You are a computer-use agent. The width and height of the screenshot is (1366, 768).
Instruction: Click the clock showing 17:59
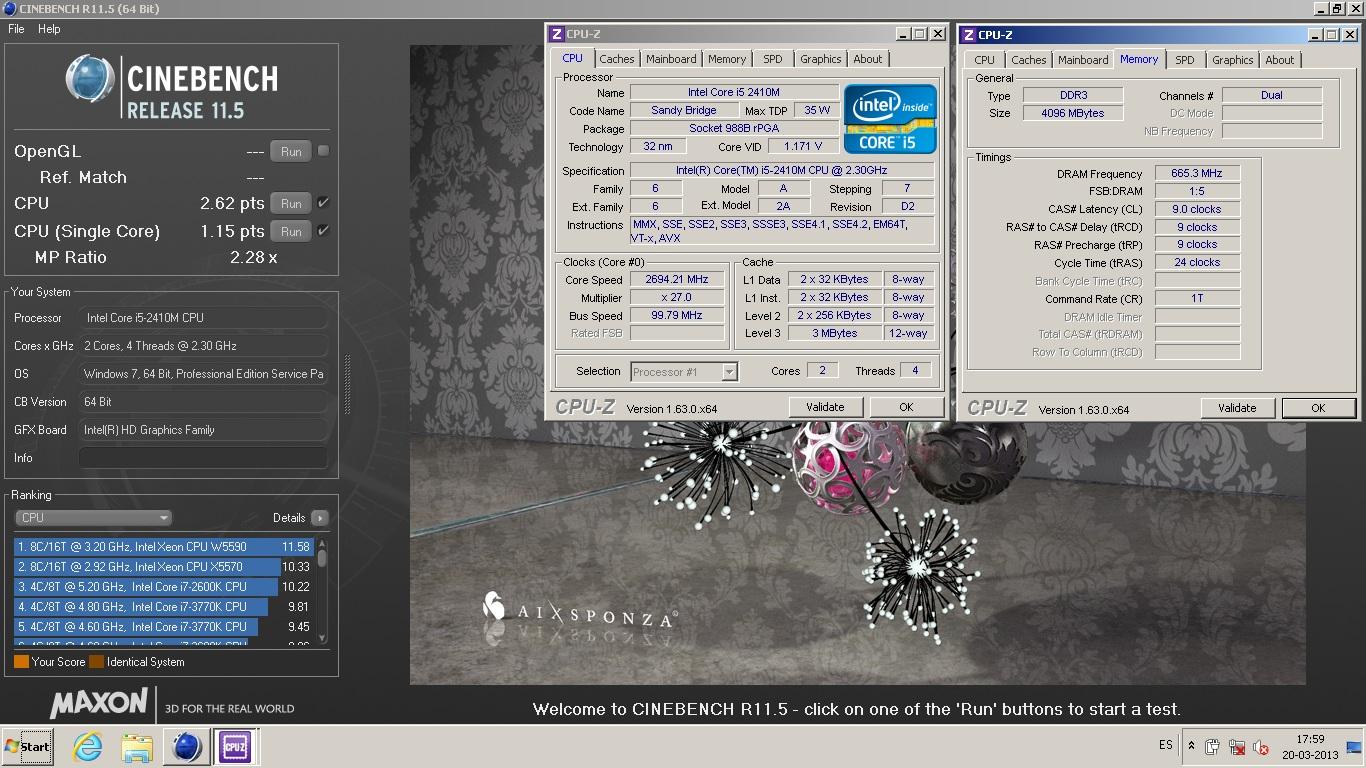point(1310,740)
